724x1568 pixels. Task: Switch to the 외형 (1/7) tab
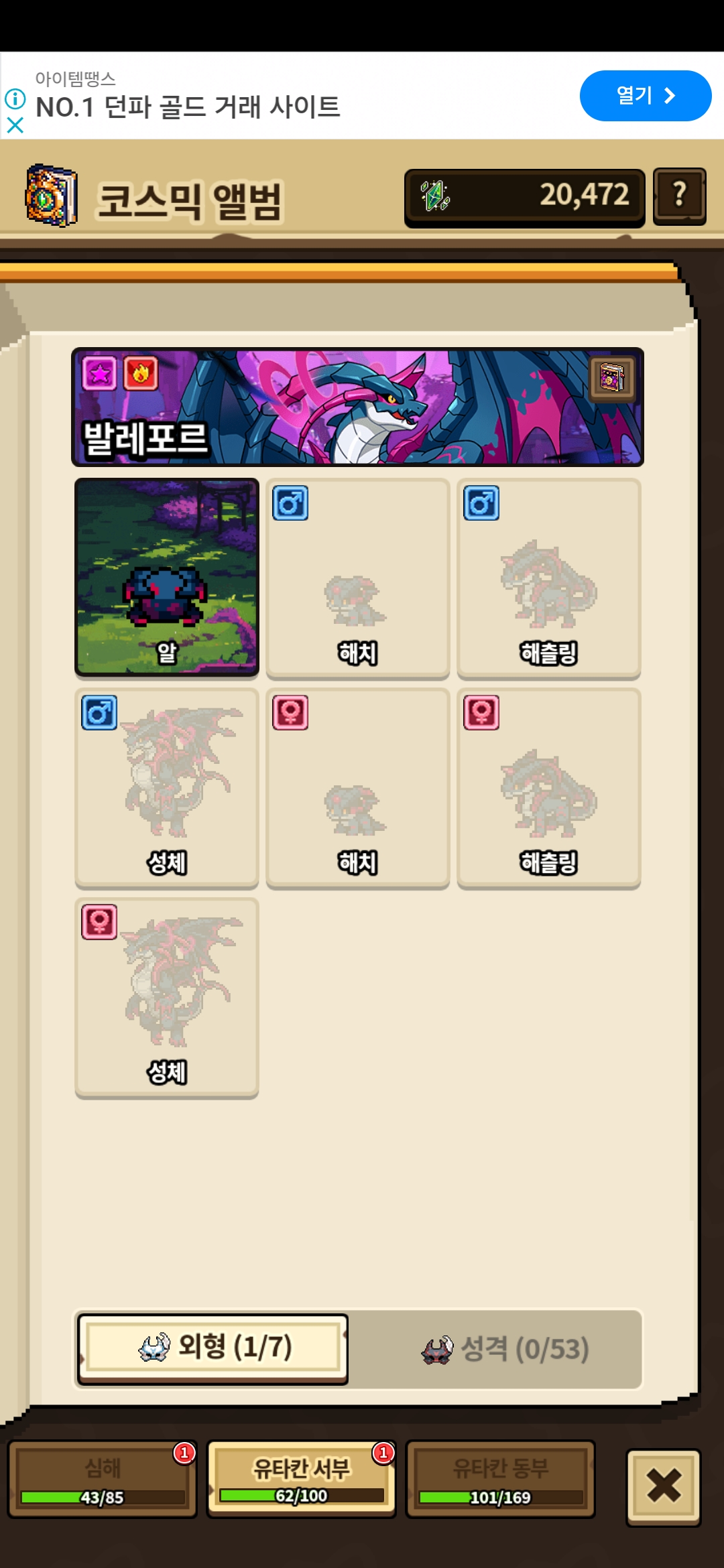point(213,1348)
